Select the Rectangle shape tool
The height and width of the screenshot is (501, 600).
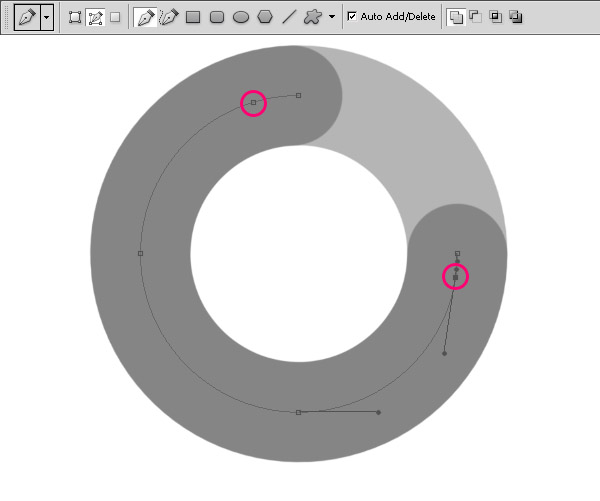pos(193,17)
